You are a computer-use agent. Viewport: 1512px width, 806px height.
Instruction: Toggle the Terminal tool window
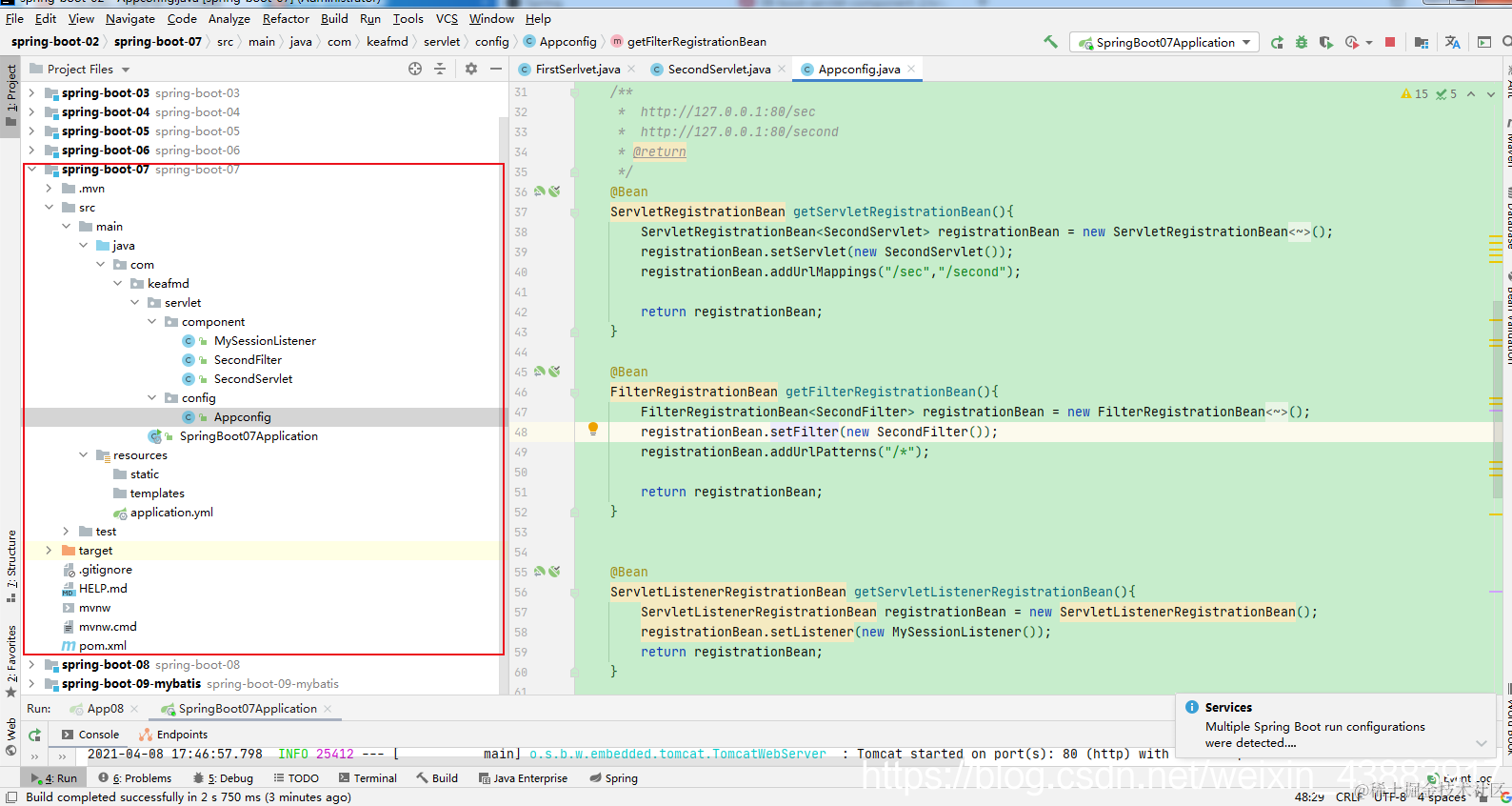[368, 778]
